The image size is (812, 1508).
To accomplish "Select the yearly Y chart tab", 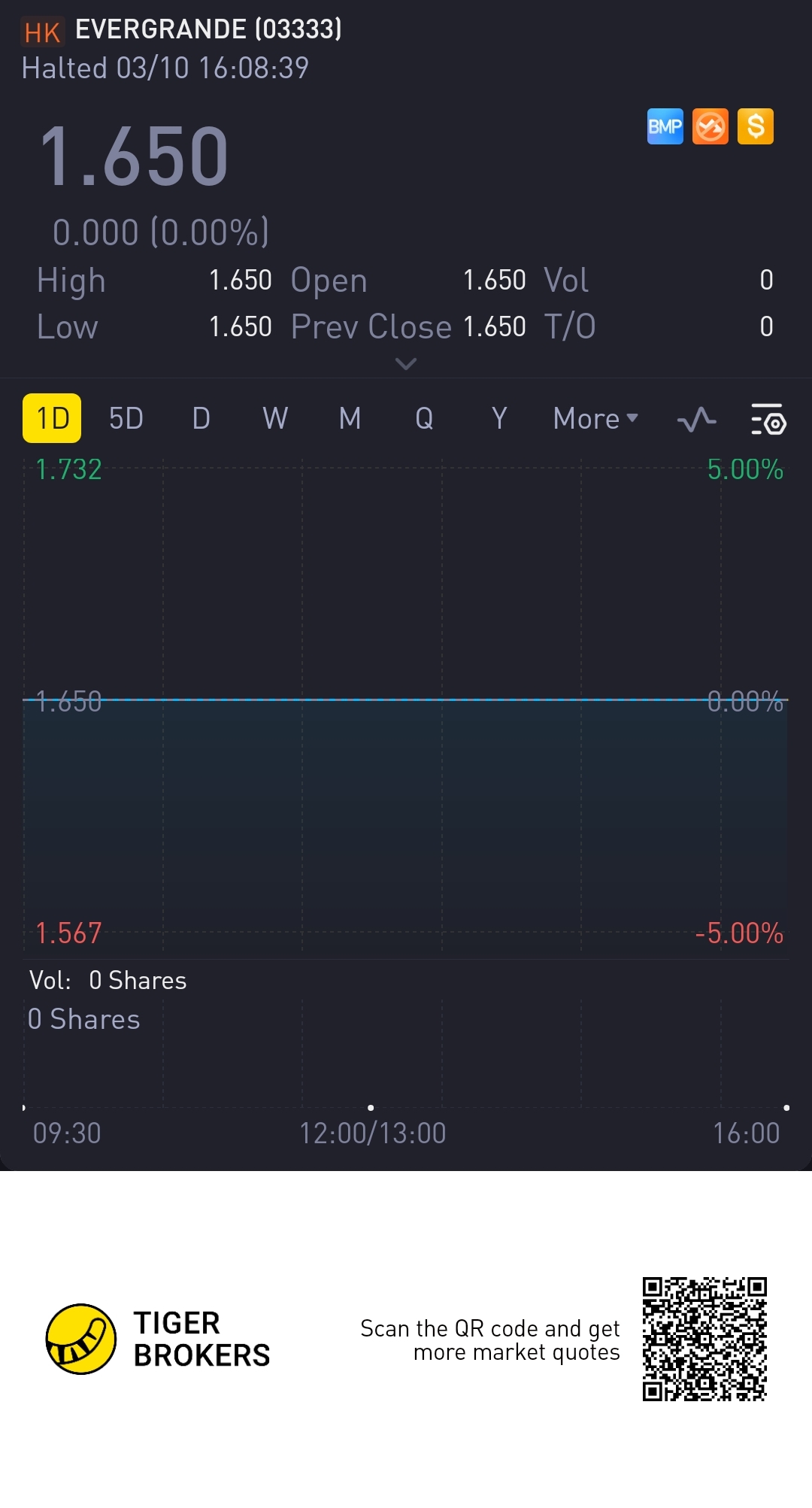I will pos(499,418).
